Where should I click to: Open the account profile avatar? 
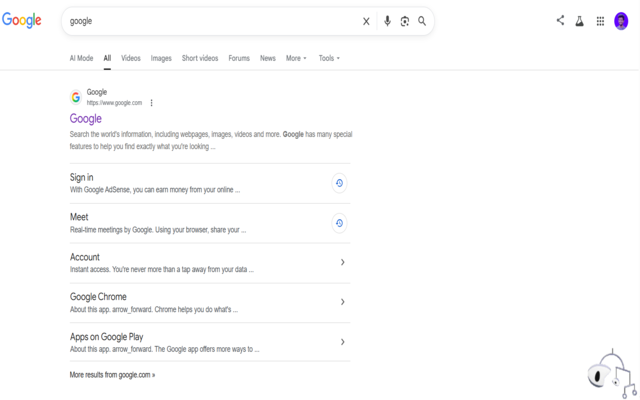pyautogui.click(x=621, y=21)
